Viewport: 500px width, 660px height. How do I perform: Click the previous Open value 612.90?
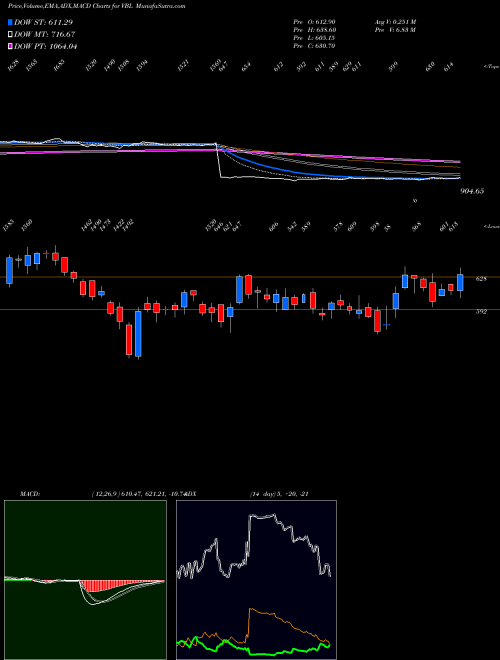[x=326, y=21]
